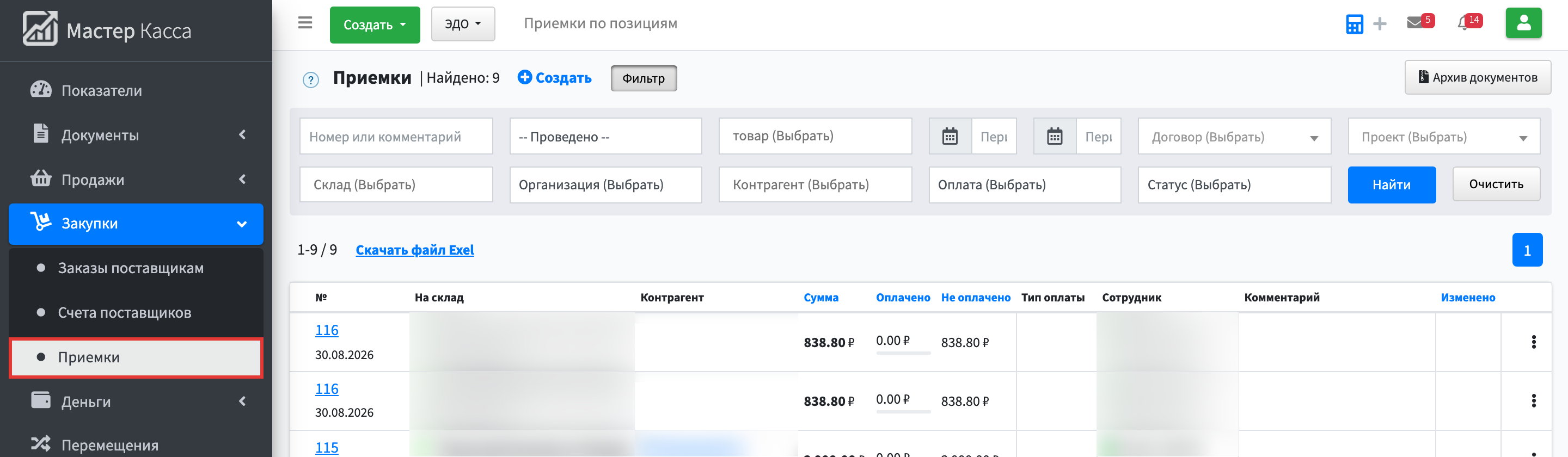The width and height of the screenshot is (1568, 457).
Task: Select the Приемки submenu item
Action: [x=136, y=357]
